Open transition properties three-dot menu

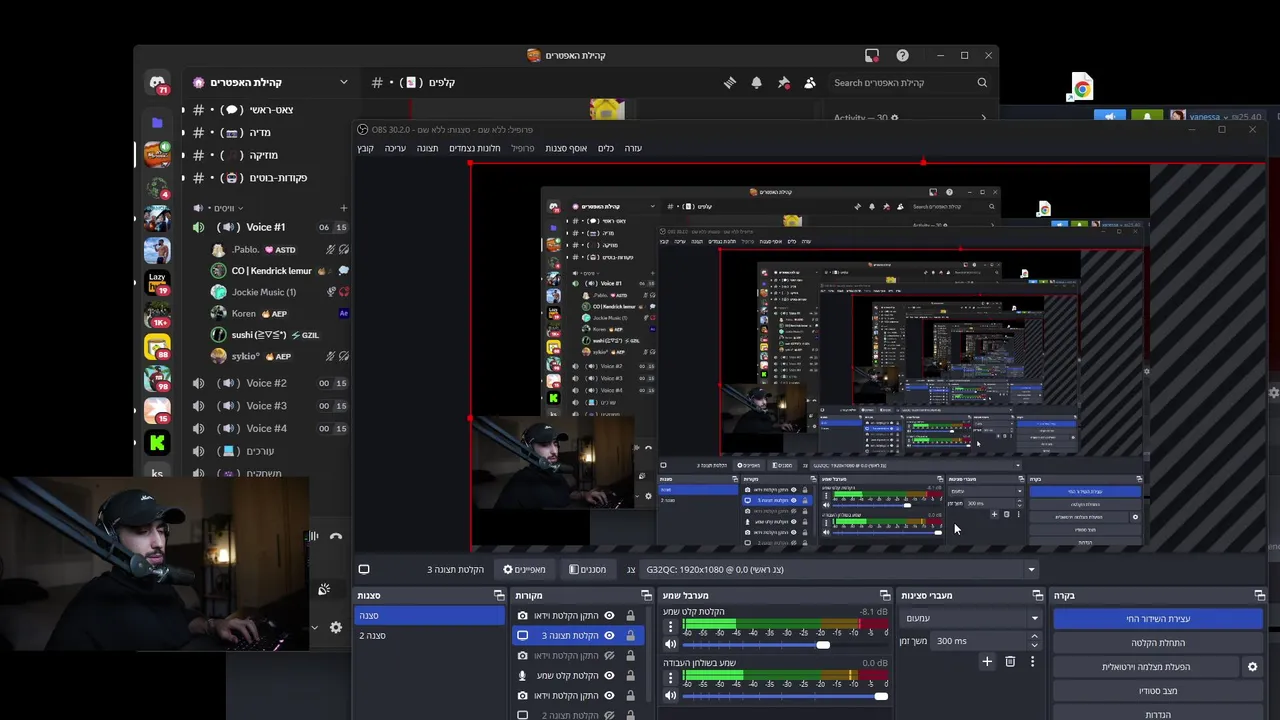click(x=1032, y=661)
